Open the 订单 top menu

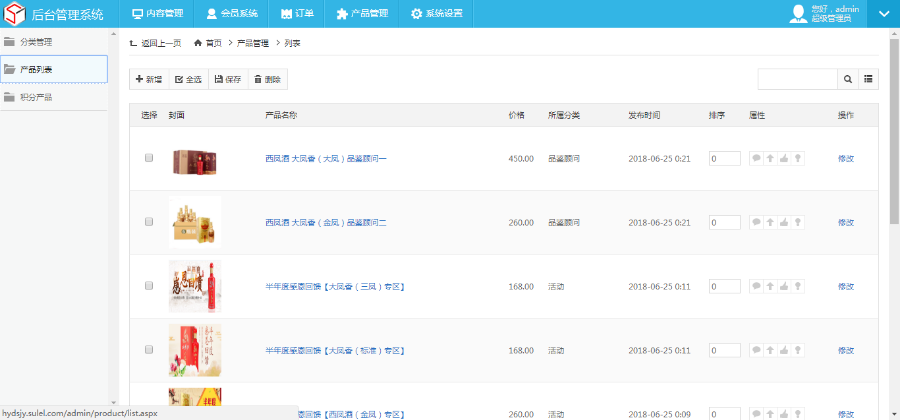pyautogui.click(x=297, y=14)
